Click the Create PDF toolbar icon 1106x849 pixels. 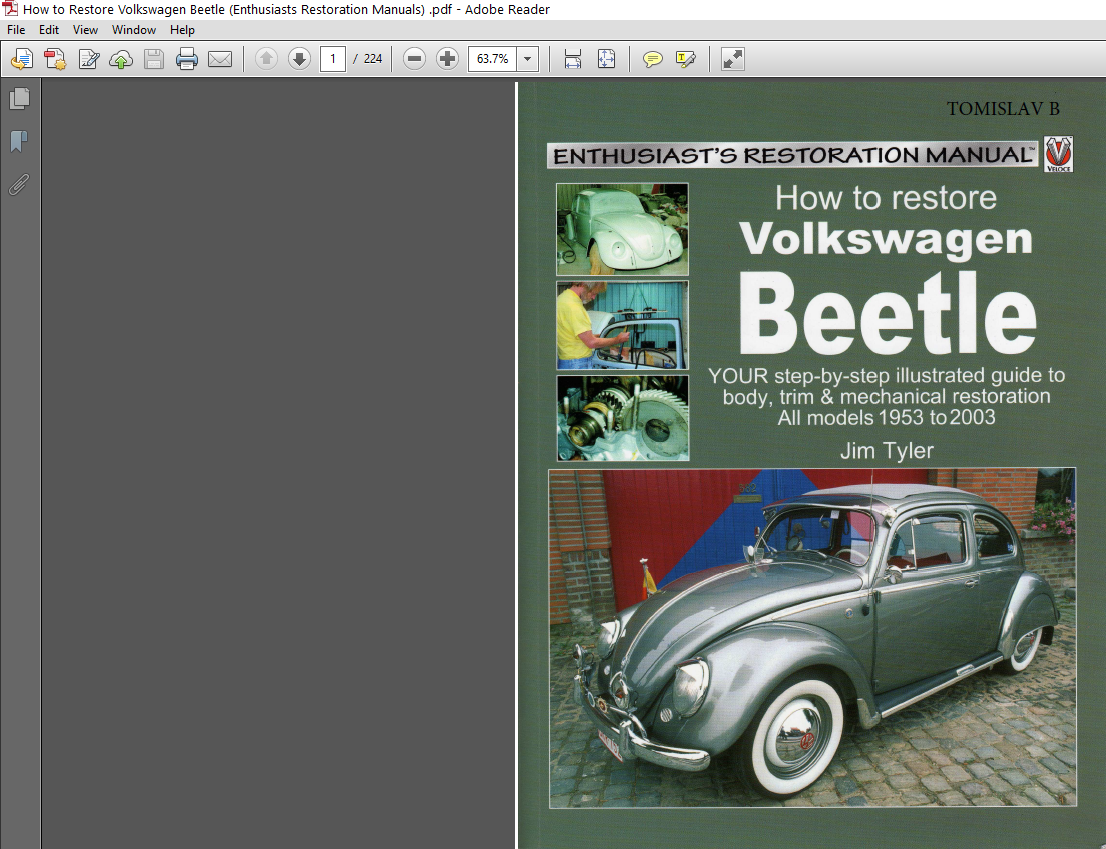coord(55,59)
